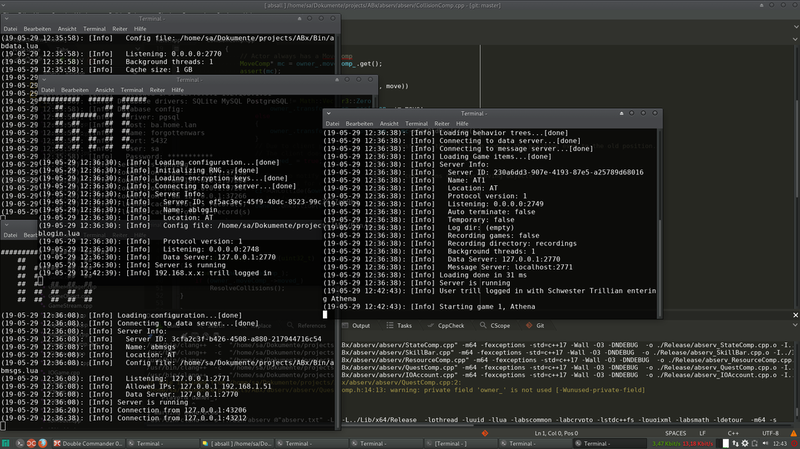Screen dimensions: 800x449
Task: Open the CppCheck tab in the bottom panel
Action: click(x=446, y=326)
